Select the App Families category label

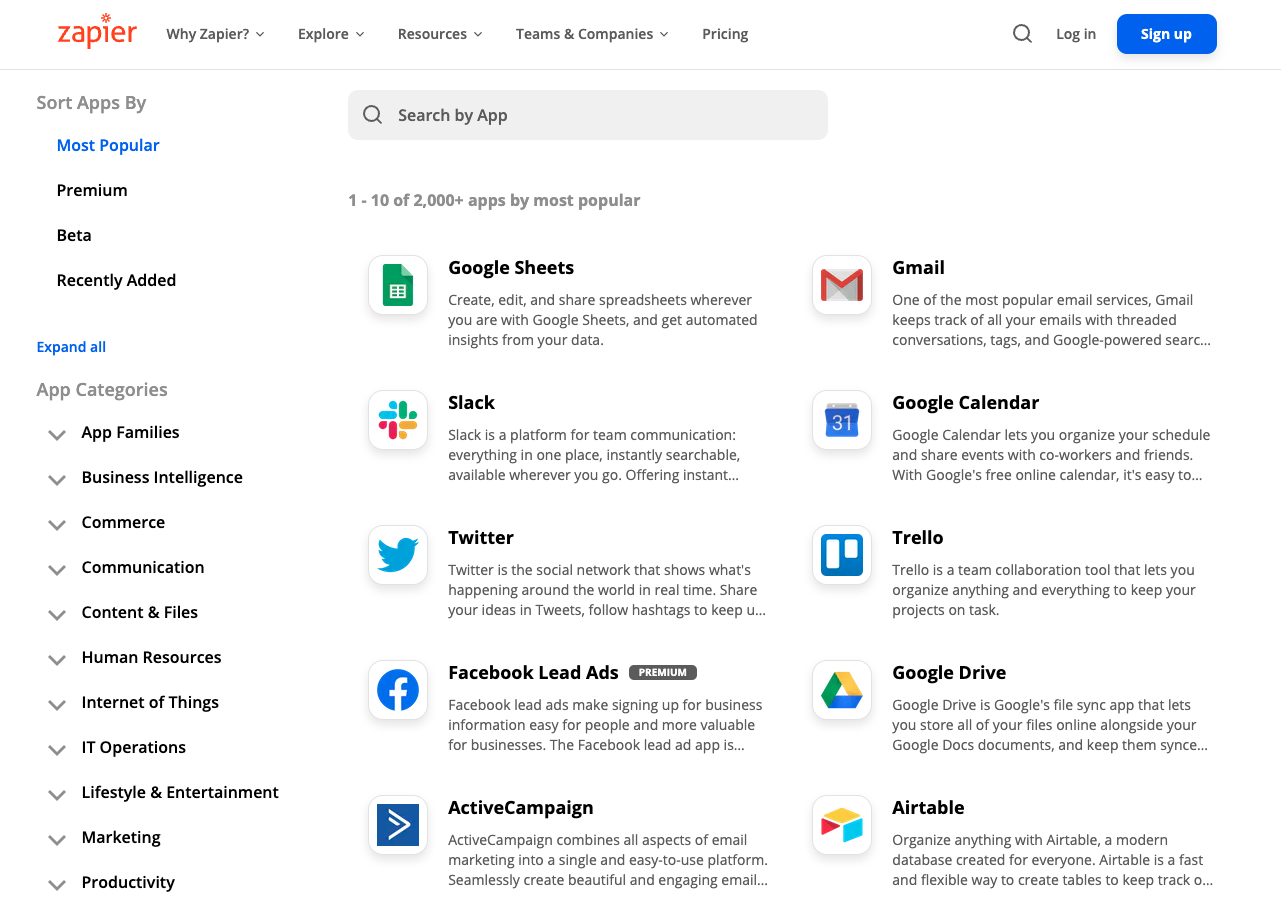pos(130,432)
